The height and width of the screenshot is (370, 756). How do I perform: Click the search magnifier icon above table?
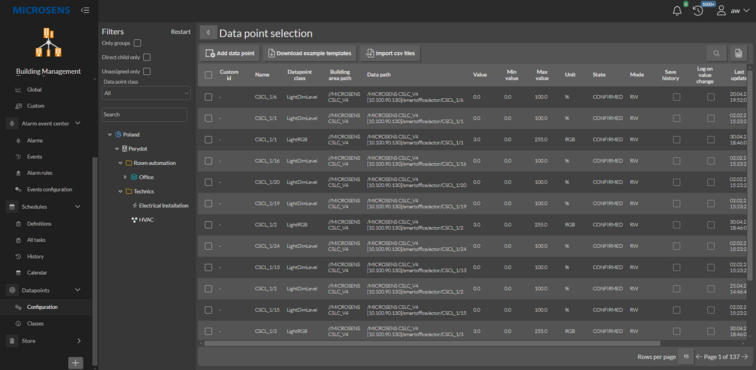pos(716,54)
